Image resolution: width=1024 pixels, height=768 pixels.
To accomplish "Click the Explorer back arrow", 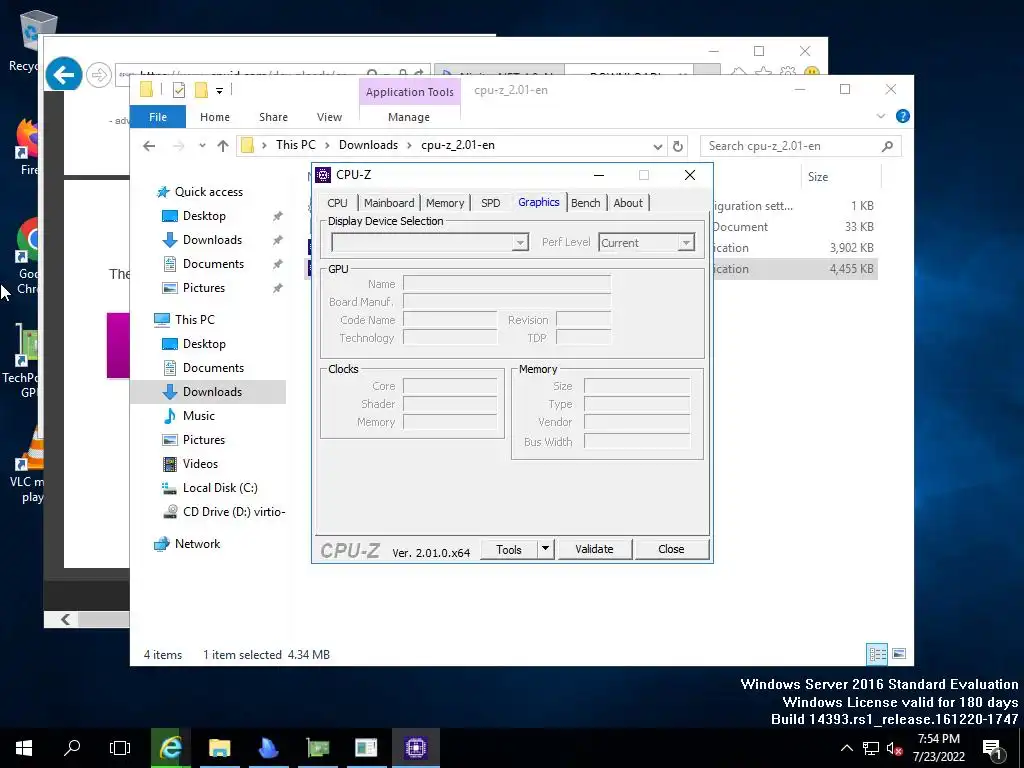I will tap(149, 146).
